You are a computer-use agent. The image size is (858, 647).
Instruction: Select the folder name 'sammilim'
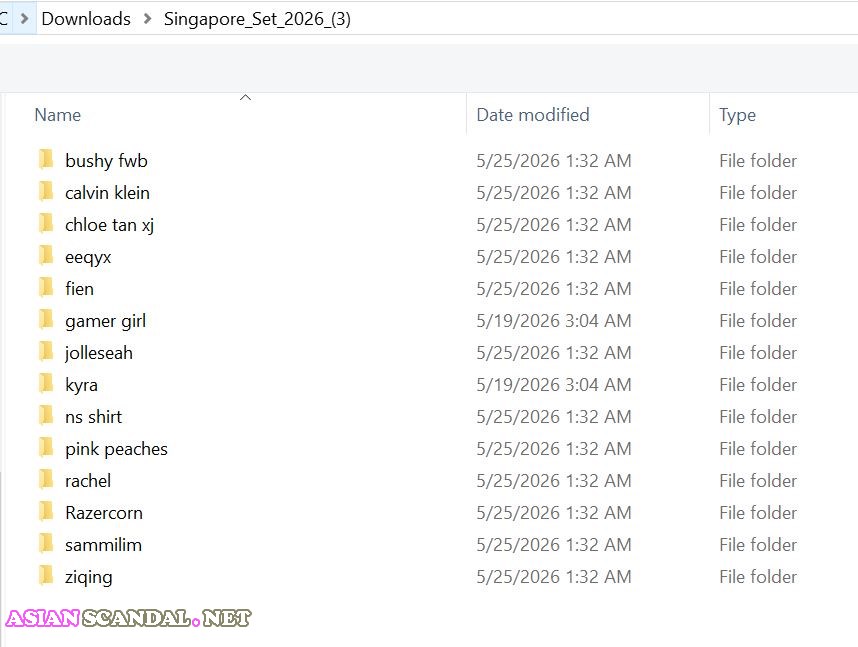tap(103, 545)
